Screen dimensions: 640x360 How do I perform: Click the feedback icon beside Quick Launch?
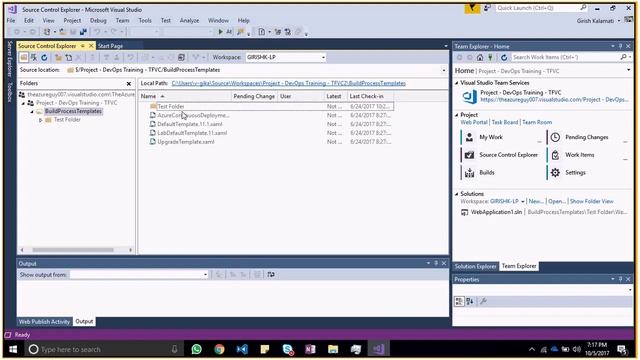click(487, 8)
